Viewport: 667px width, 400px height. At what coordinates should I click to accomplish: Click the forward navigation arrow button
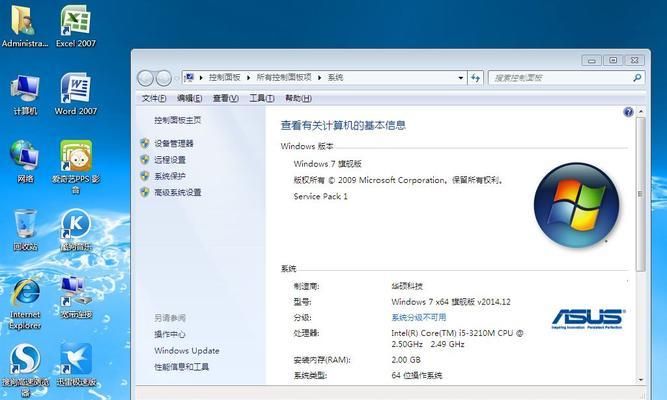tap(164, 78)
